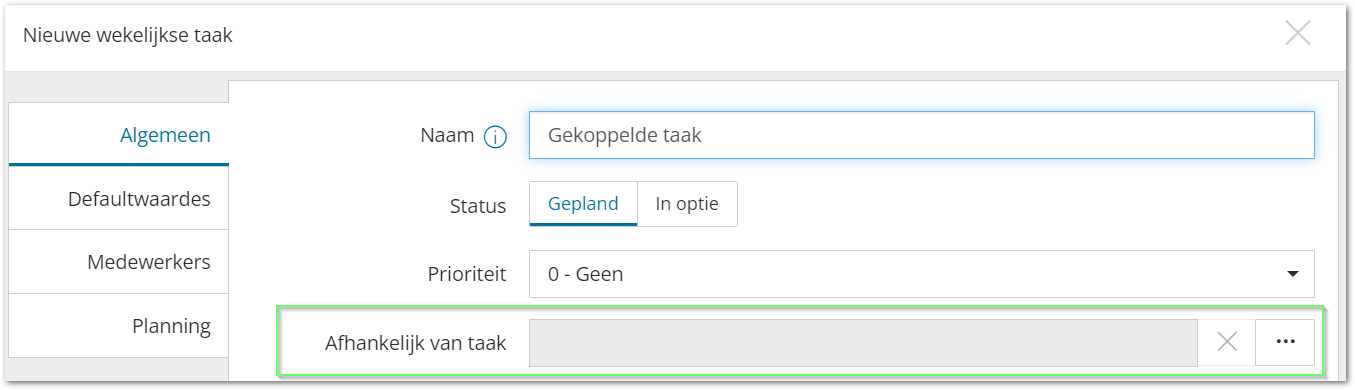Open the '0 - Geen' priority combo box
This screenshot has width=1355, height=390.
[x=921, y=274]
